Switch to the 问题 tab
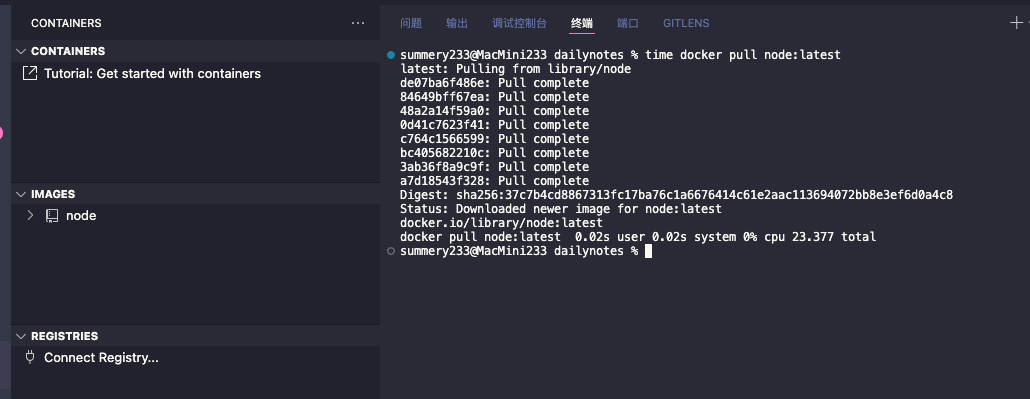The width and height of the screenshot is (1030, 399). click(411, 23)
